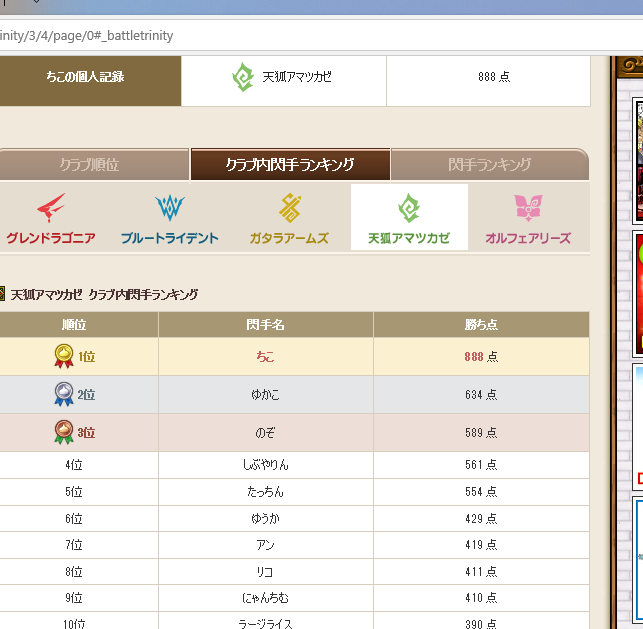The height and width of the screenshot is (629, 643).
Task: Click player name にゃんちむ
Action: [265, 598]
